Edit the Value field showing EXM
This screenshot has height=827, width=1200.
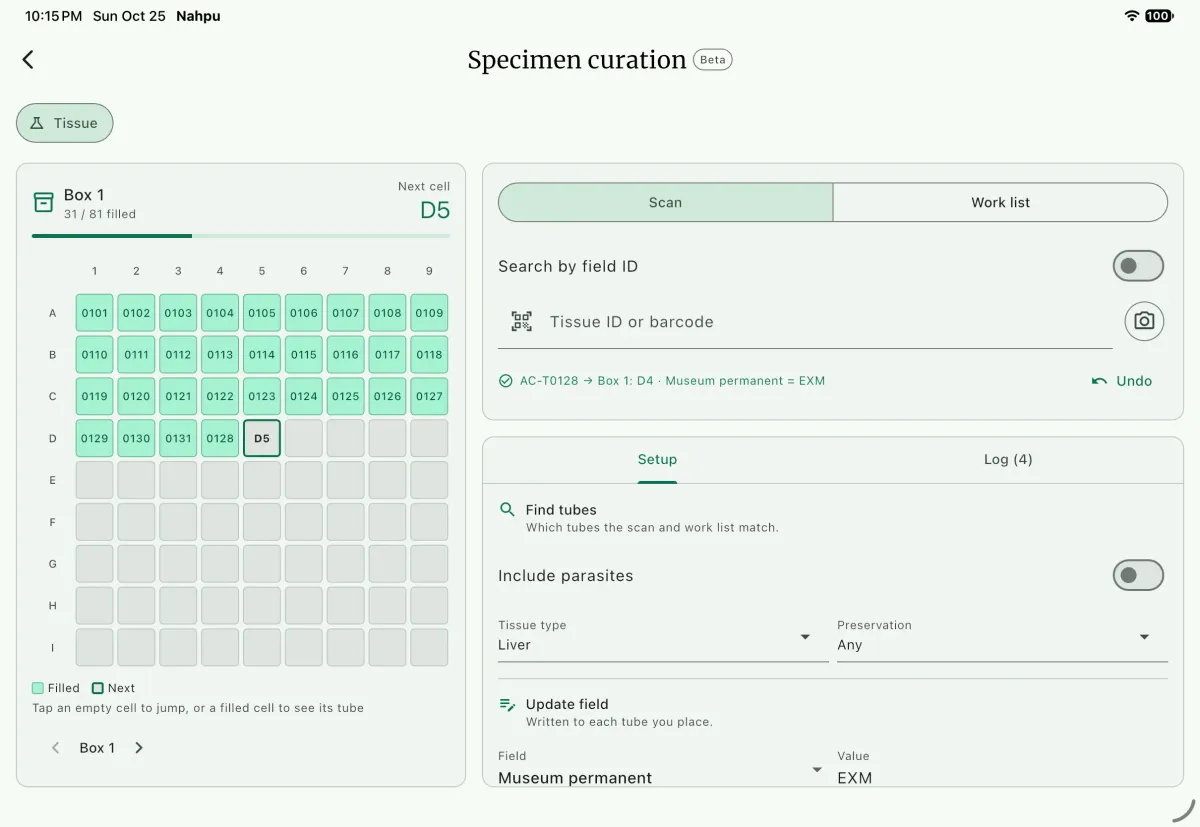1002,769
